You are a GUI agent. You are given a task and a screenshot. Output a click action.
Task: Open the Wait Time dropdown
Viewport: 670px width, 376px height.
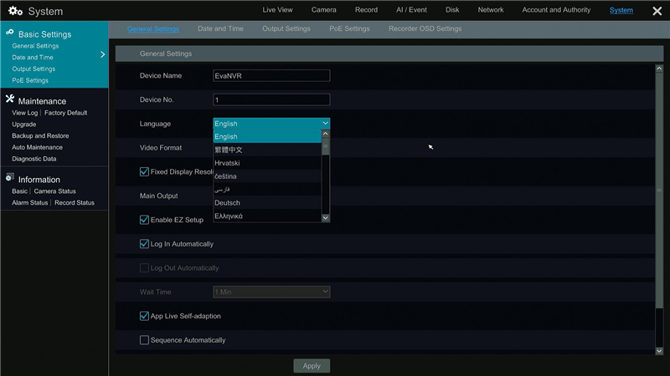(271, 292)
